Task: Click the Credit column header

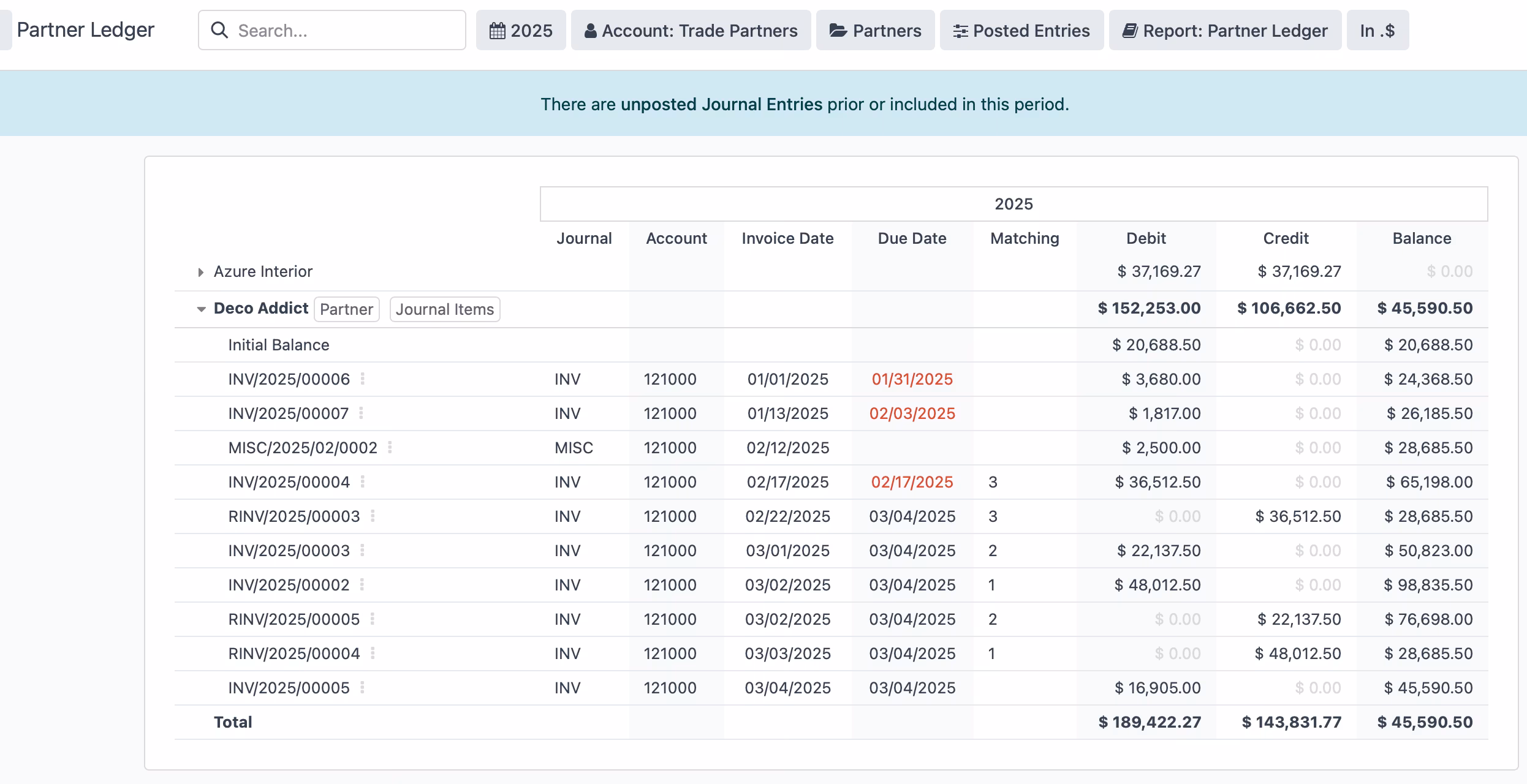Action: (x=1286, y=238)
